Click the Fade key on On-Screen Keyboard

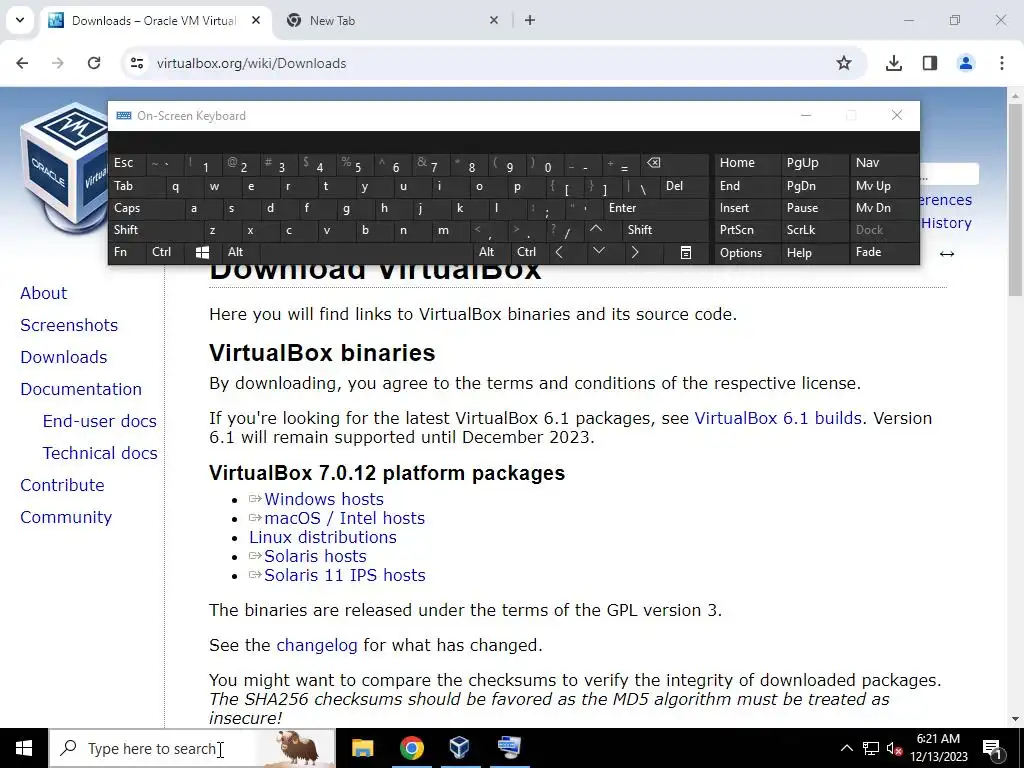[884, 252]
